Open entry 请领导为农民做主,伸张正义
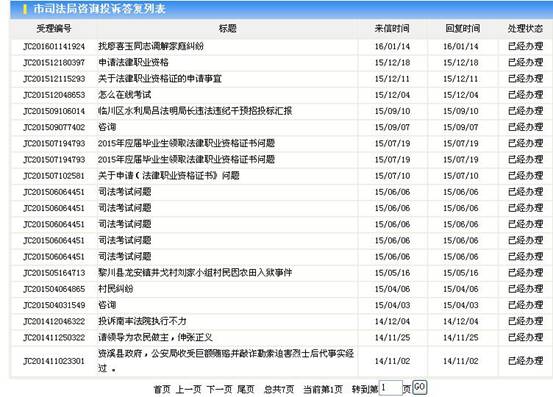Screen dimensions: 553x397 click(156, 337)
